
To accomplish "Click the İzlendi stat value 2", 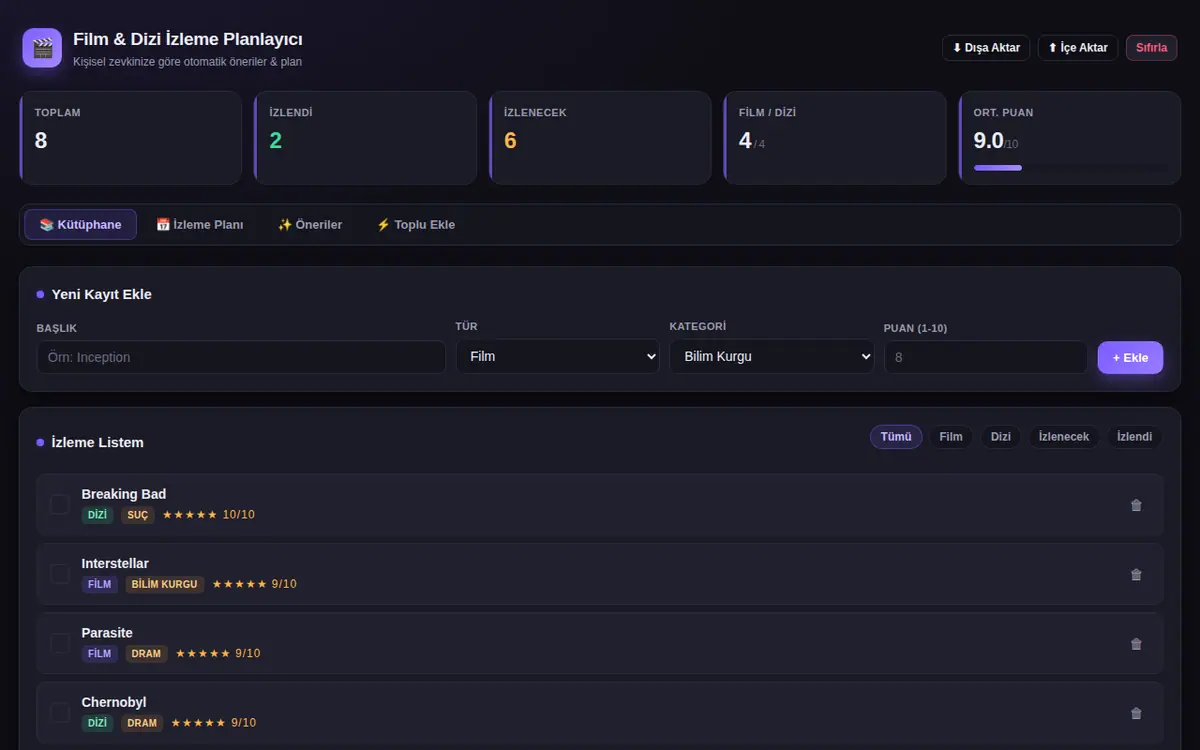I will point(276,141).
